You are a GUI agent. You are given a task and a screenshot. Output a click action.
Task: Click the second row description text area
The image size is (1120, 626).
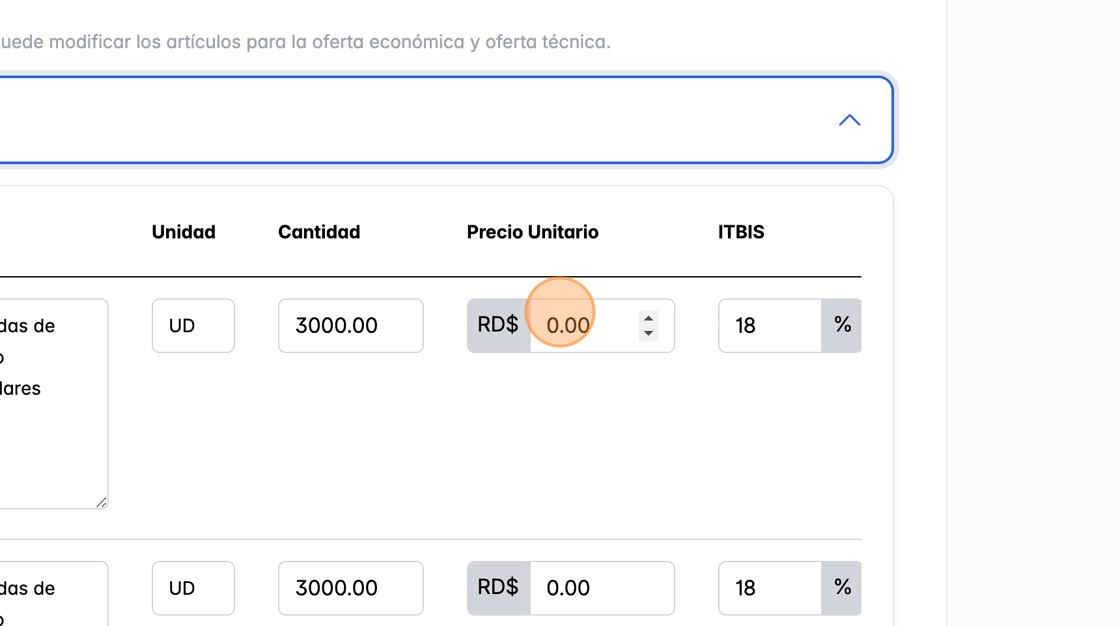(x=50, y=595)
